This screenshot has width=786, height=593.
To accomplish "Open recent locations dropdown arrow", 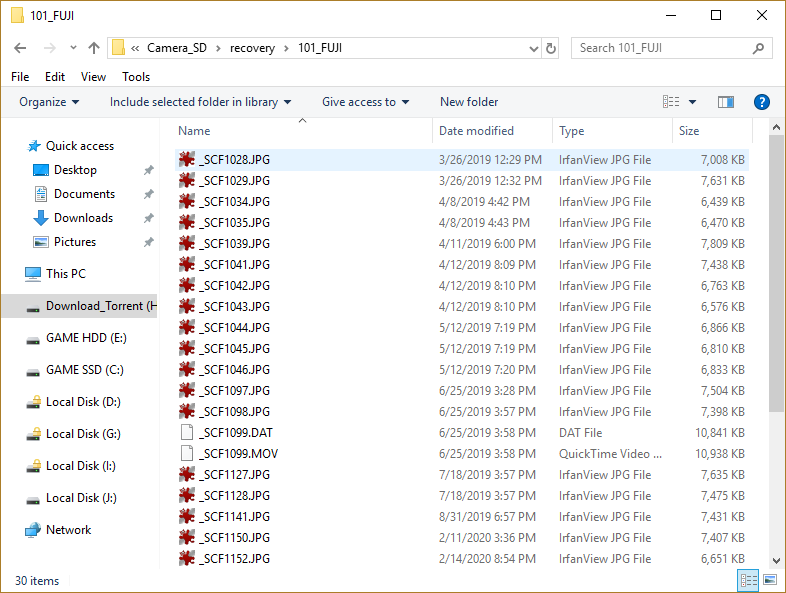I will [73, 48].
